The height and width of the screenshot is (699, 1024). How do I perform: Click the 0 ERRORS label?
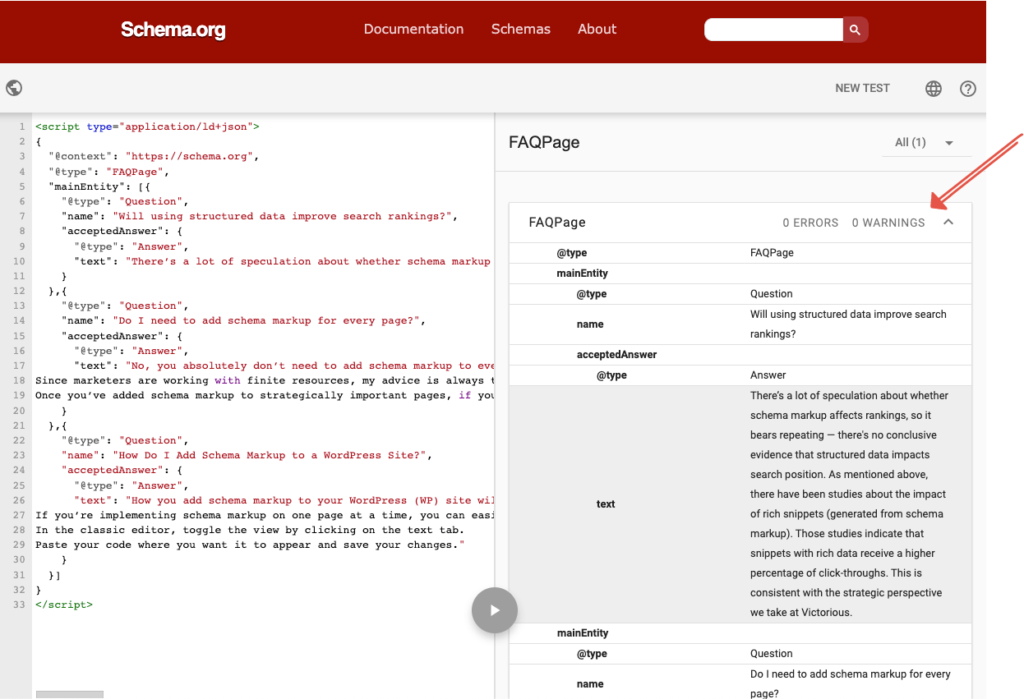[x=810, y=223]
